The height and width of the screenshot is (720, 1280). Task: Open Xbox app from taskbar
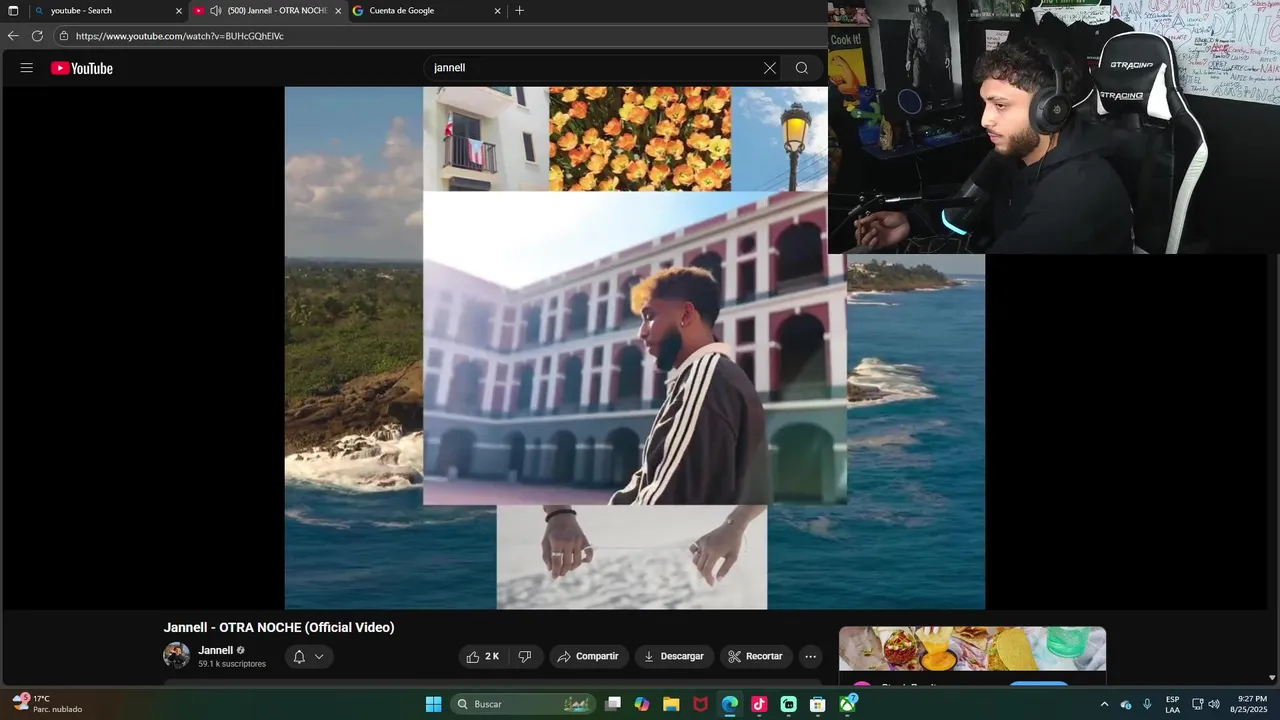(847, 704)
